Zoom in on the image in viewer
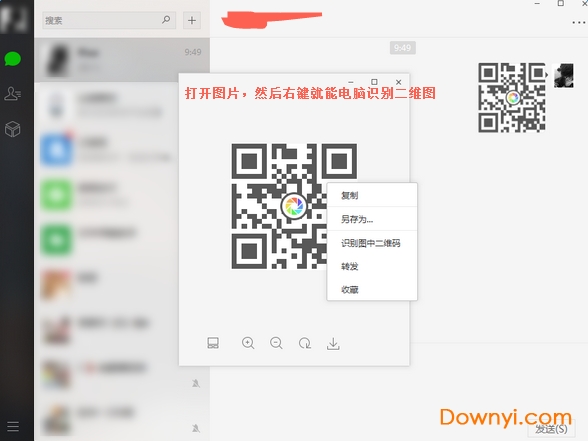Viewport: 588px width, 441px height. click(248, 343)
